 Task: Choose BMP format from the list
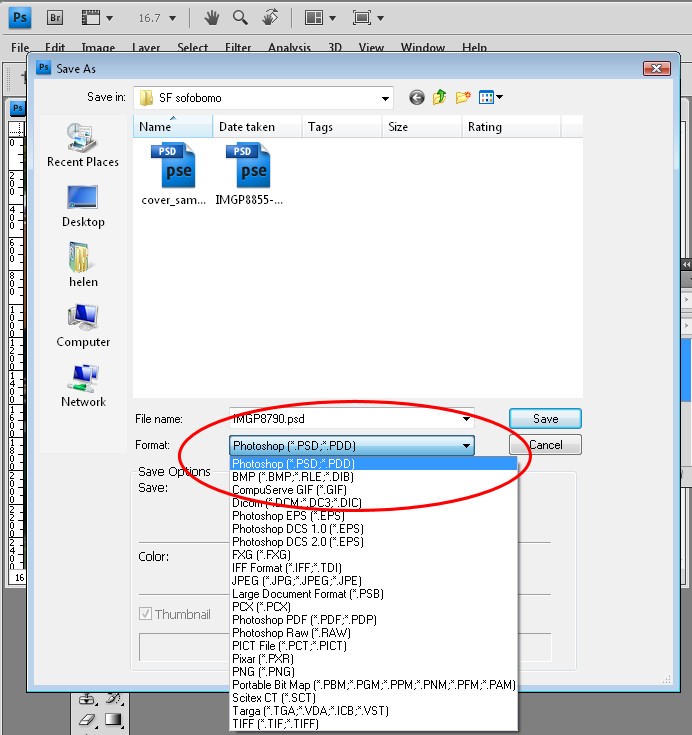click(x=374, y=477)
